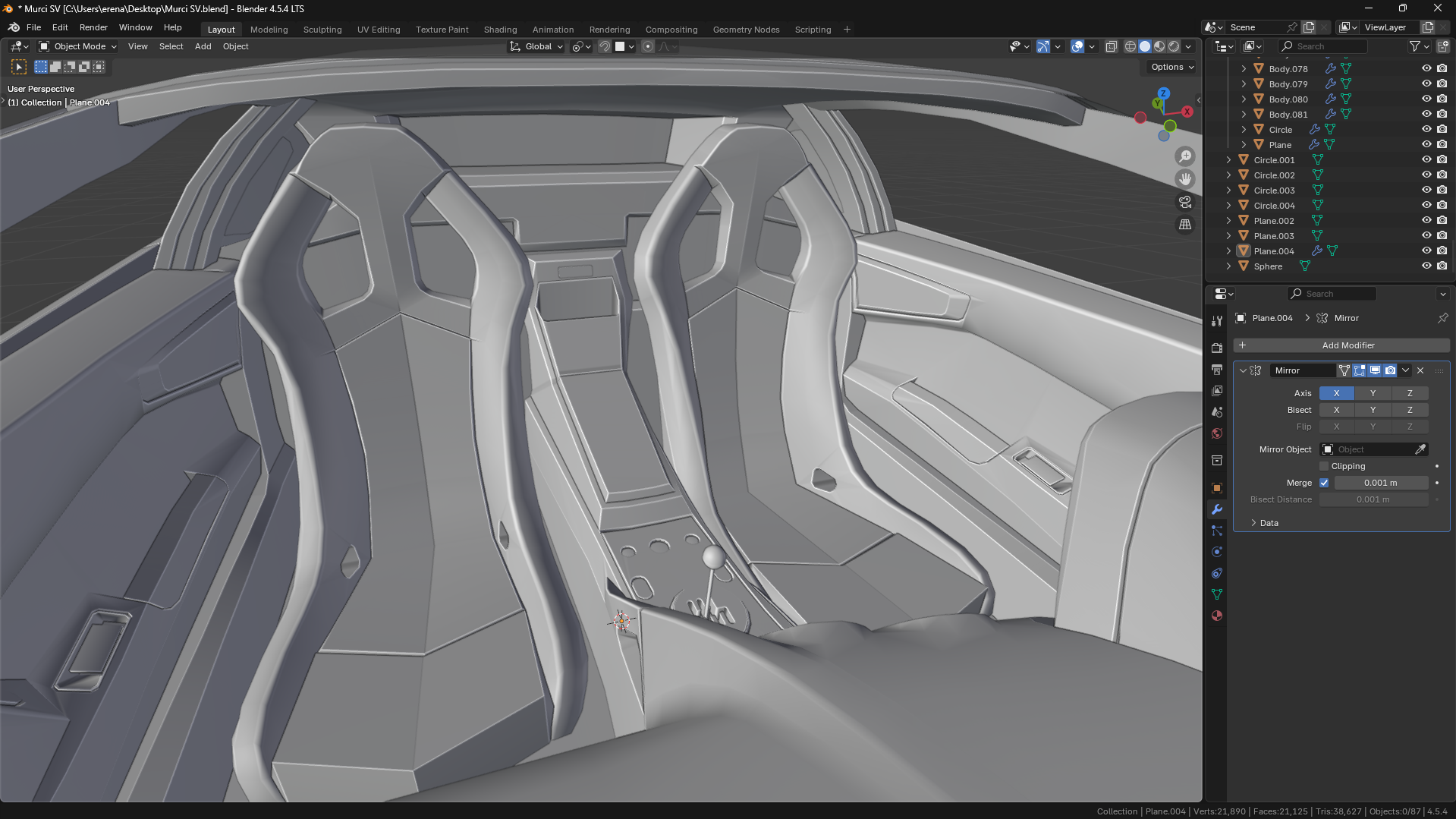Disable the Mirror X axis button
Viewport: 1456px width, 819px height.
[1336, 393]
